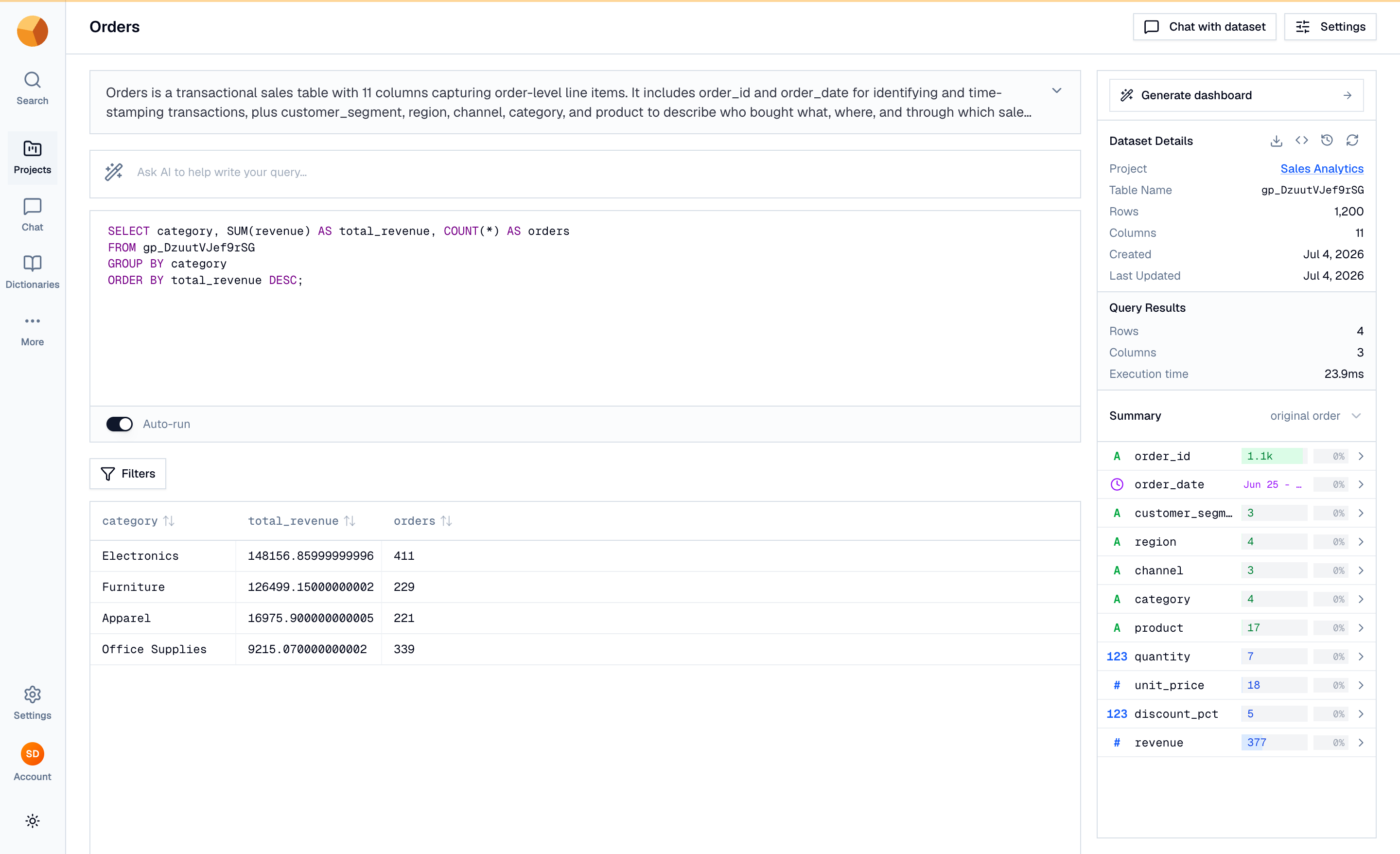Screen dimensions: 1400x854
Task: Expand revenue column summary chevron
Action: pos(1361,743)
